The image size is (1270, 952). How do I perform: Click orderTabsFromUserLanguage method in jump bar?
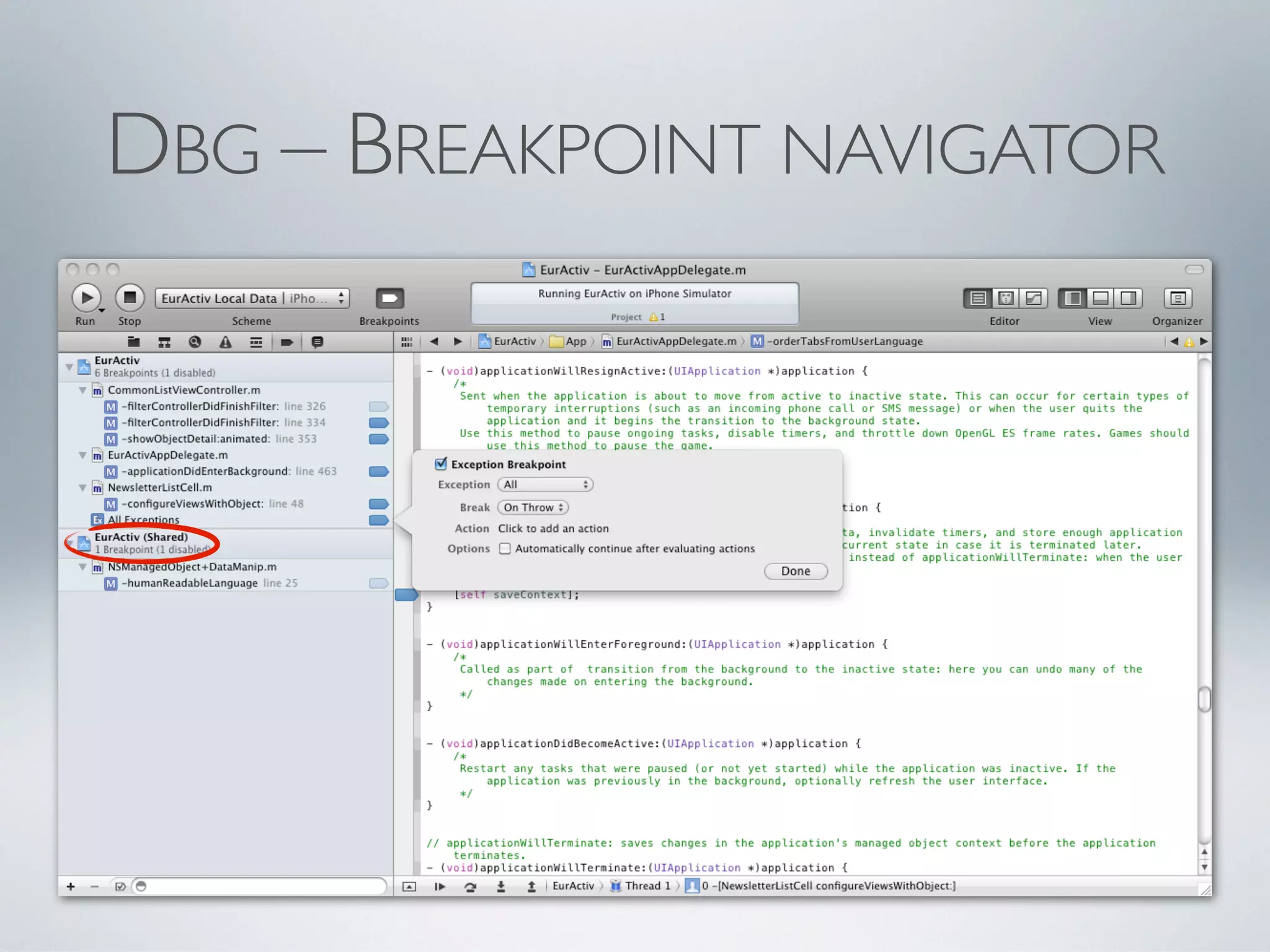point(837,342)
